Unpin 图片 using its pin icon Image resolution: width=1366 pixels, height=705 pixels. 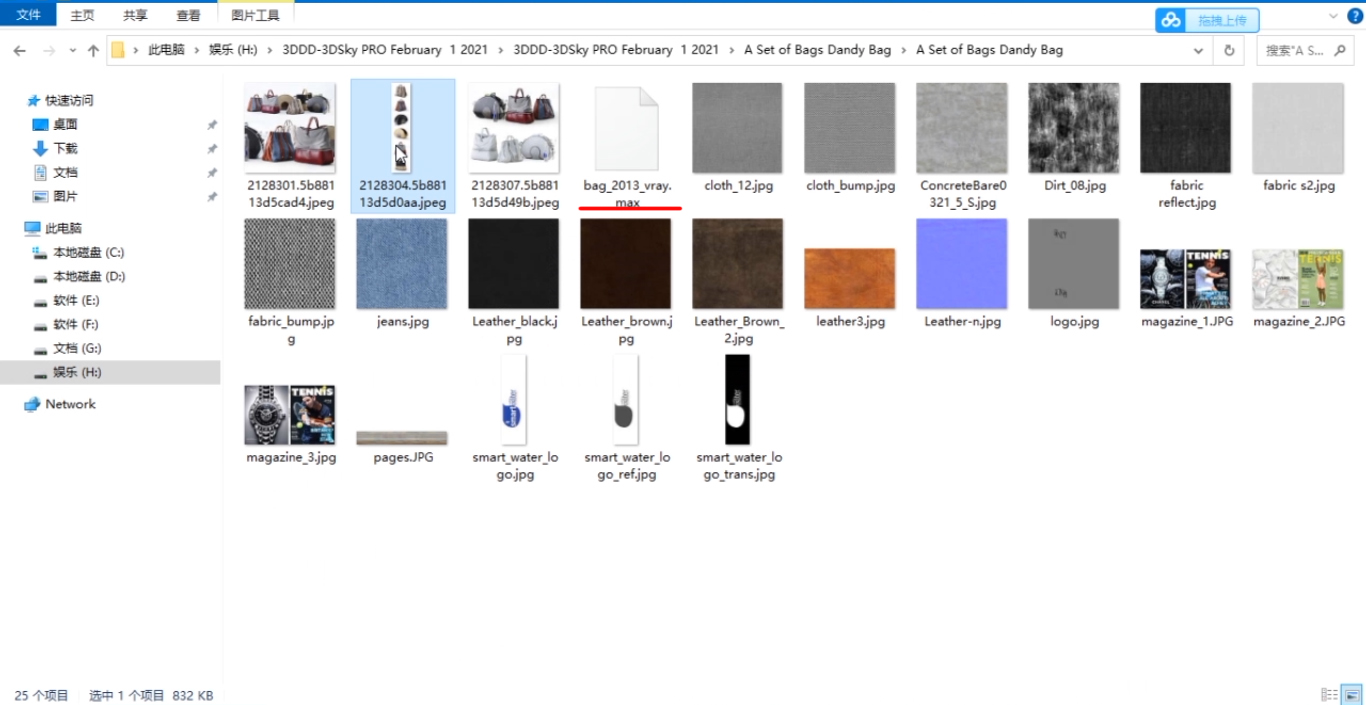coord(211,197)
